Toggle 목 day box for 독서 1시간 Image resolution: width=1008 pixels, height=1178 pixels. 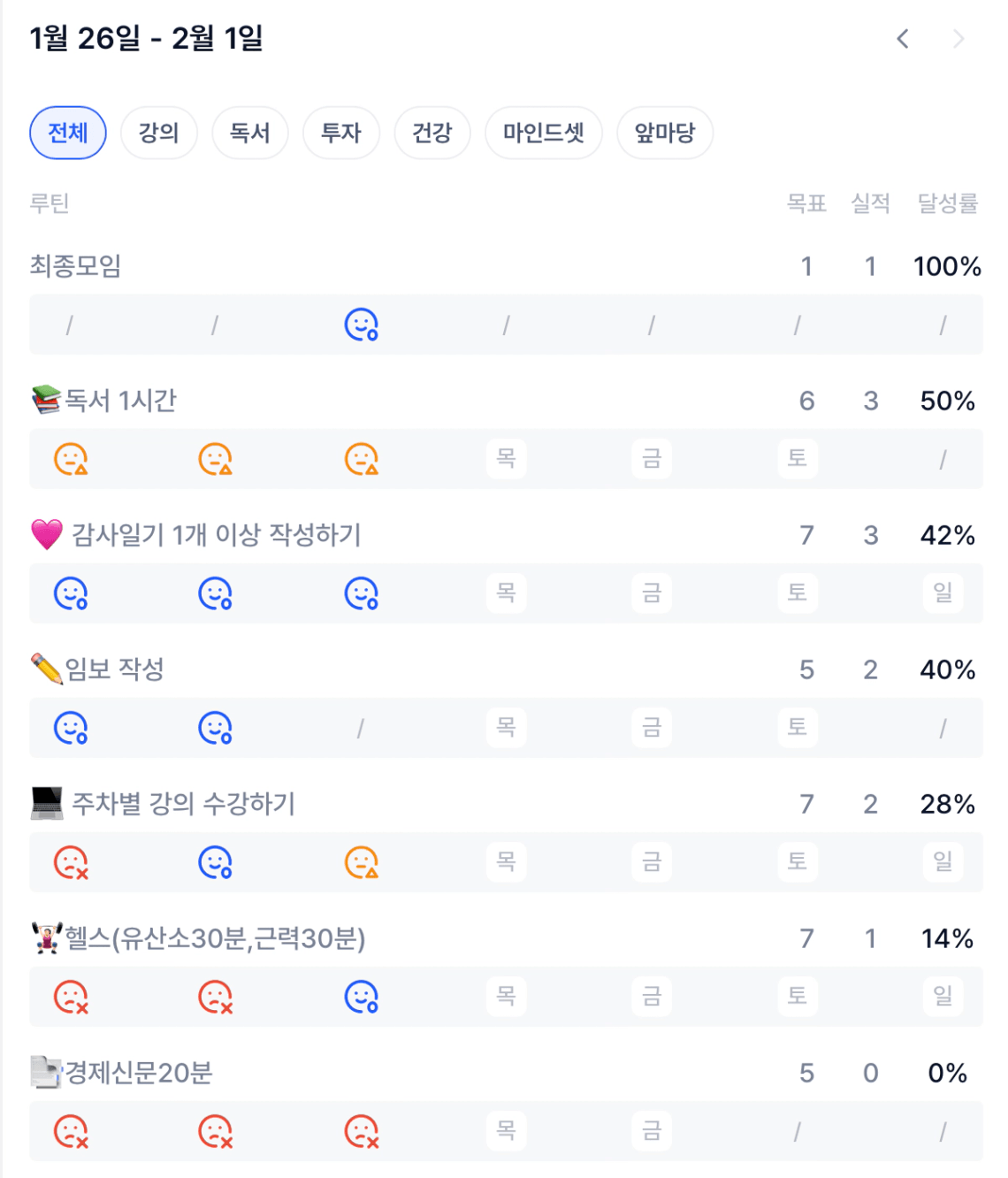coord(506,459)
